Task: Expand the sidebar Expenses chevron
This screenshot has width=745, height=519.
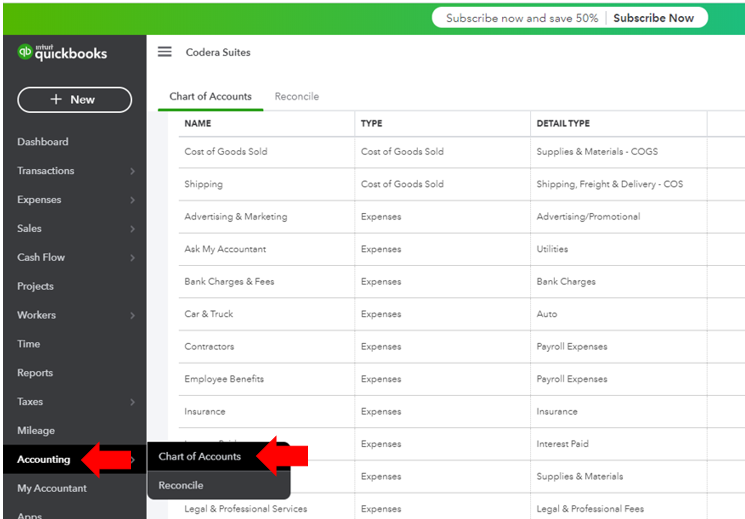Action: (133, 200)
